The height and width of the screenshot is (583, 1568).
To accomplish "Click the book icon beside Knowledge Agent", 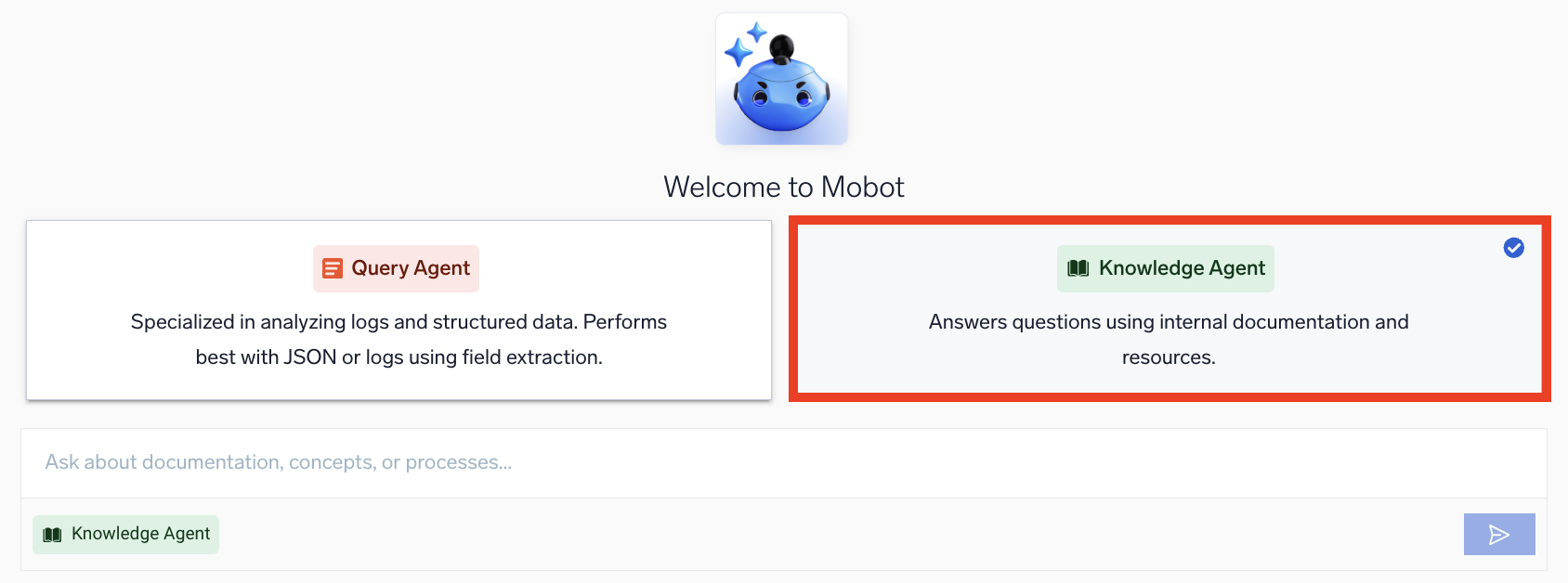I will pyautogui.click(x=1077, y=267).
